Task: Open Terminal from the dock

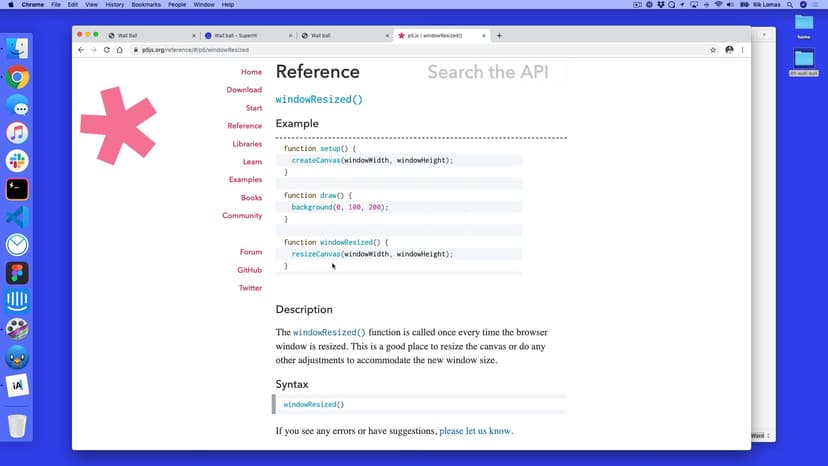Action: pos(17,189)
